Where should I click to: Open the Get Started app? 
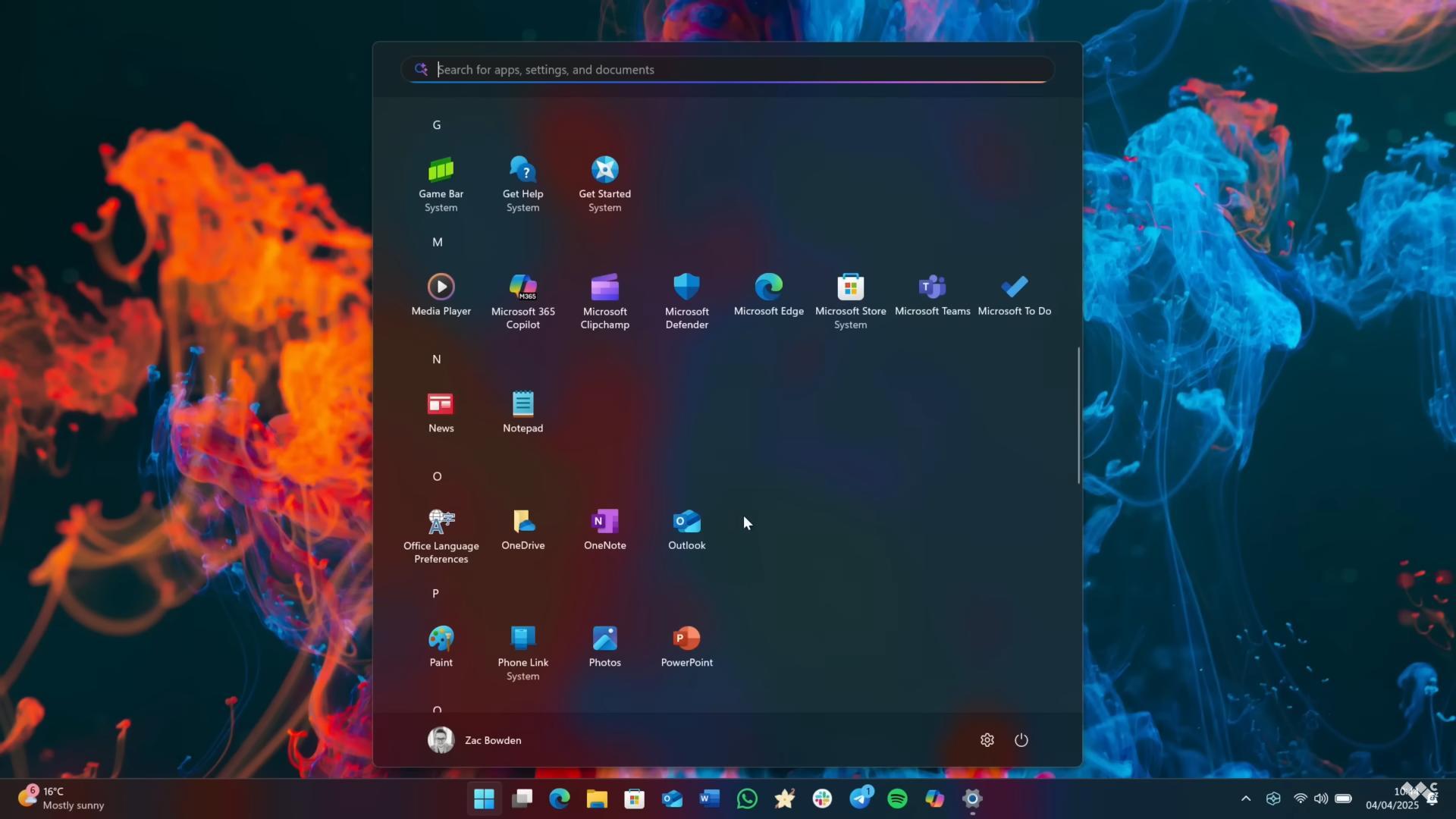604,184
